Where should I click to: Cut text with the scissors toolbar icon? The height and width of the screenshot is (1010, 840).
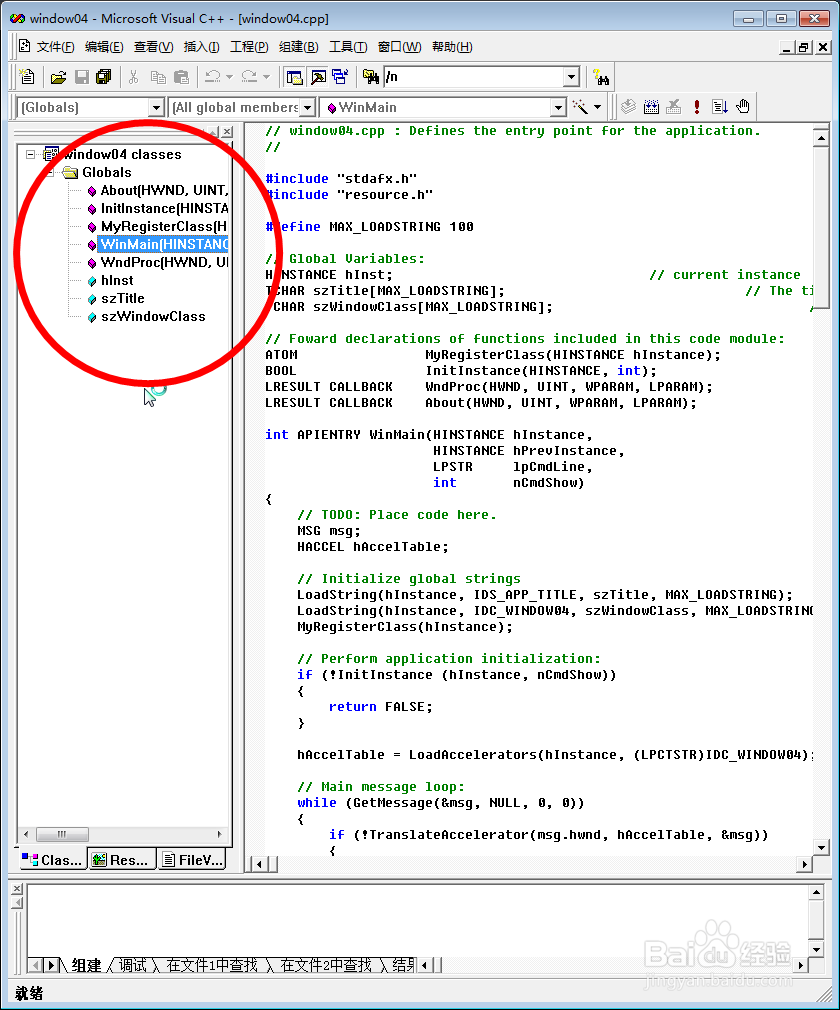(x=134, y=76)
